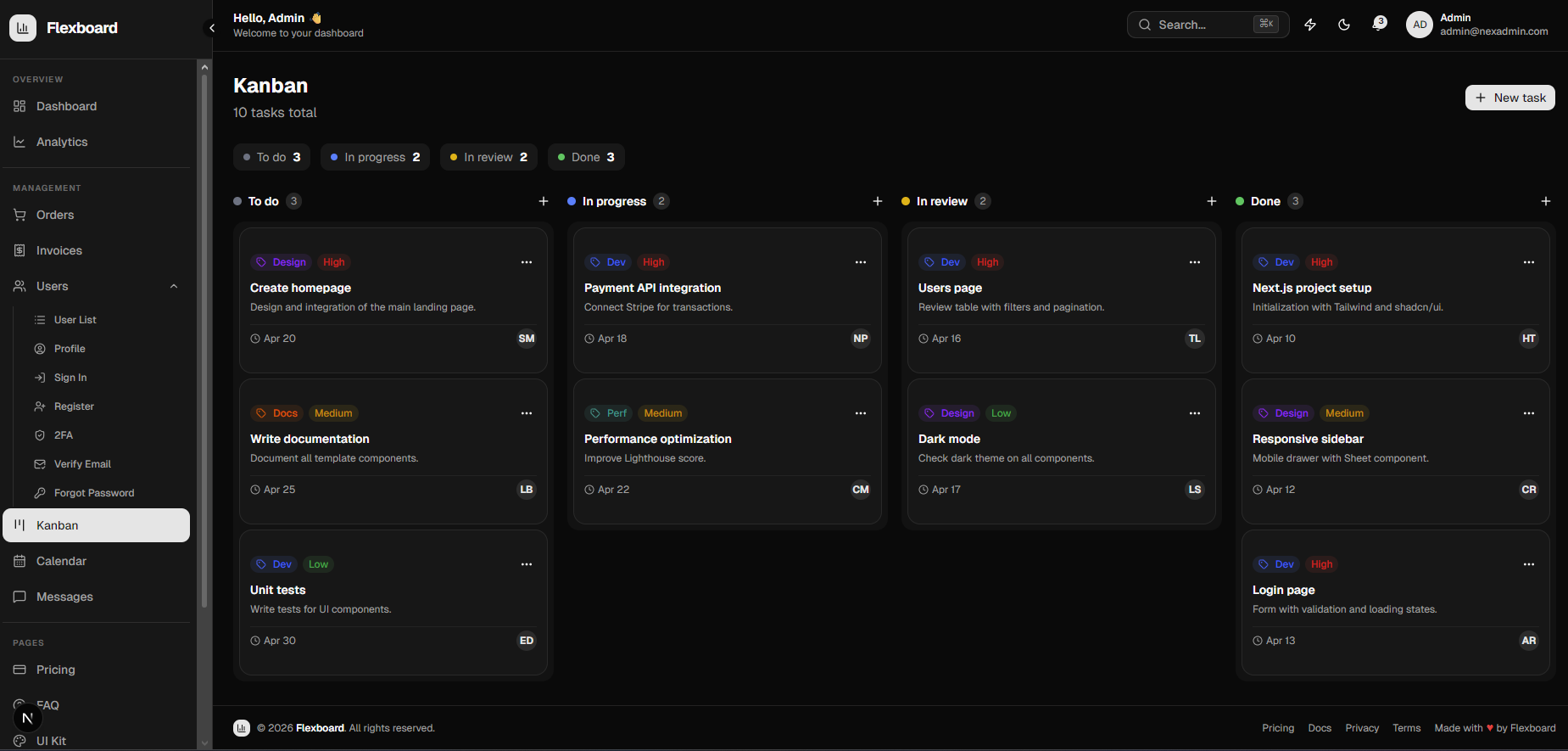Collapse the sidebar with the chevron arrow
Image resolution: width=1568 pixels, height=751 pixels.
pos(211,28)
